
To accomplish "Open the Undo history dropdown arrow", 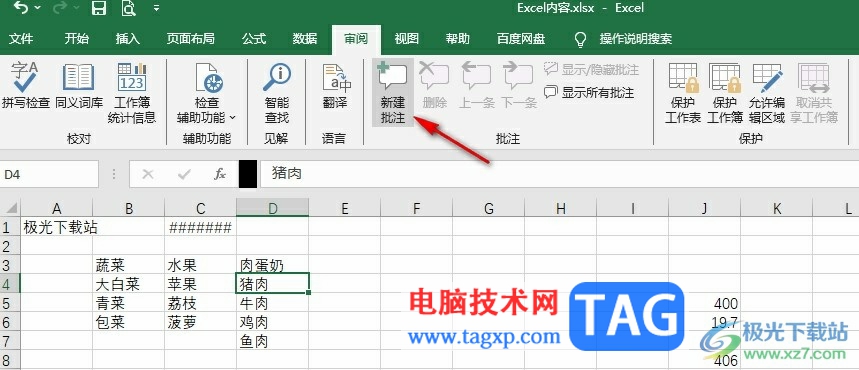I will [x=38, y=8].
